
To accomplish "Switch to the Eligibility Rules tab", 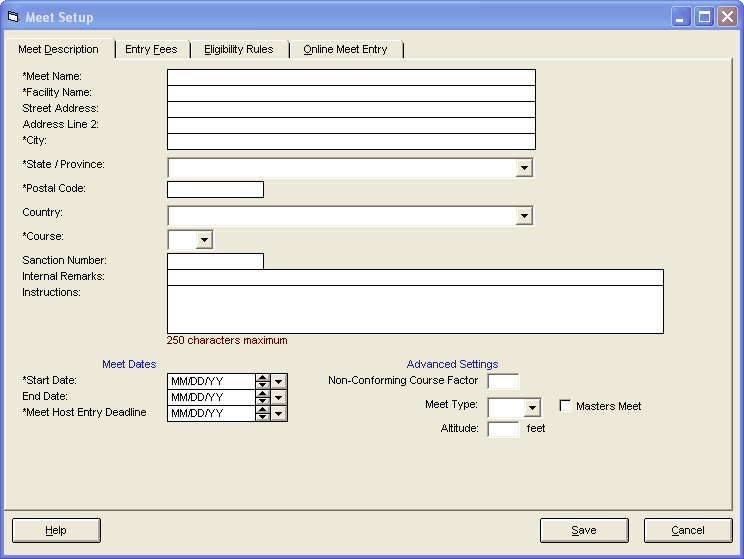I will [x=238, y=49].
